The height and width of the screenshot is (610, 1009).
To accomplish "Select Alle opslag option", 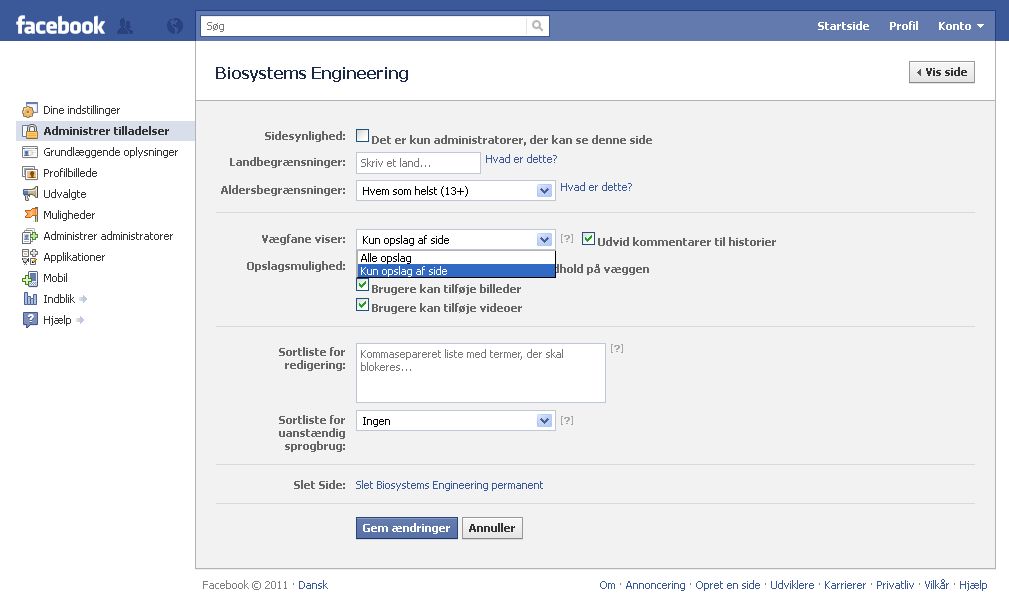I will tap(456, 257).
